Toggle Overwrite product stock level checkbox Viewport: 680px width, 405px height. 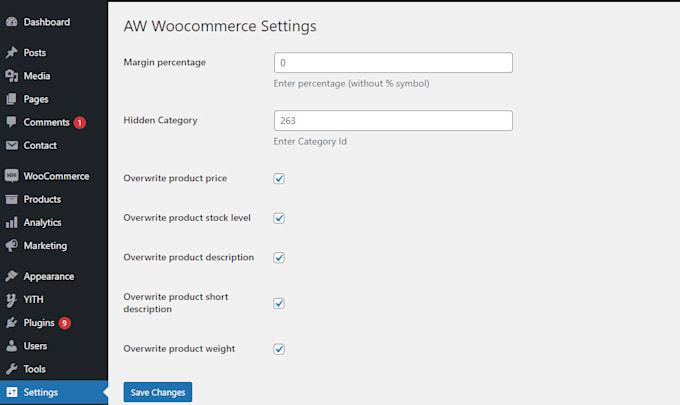[x=279, y=218]
